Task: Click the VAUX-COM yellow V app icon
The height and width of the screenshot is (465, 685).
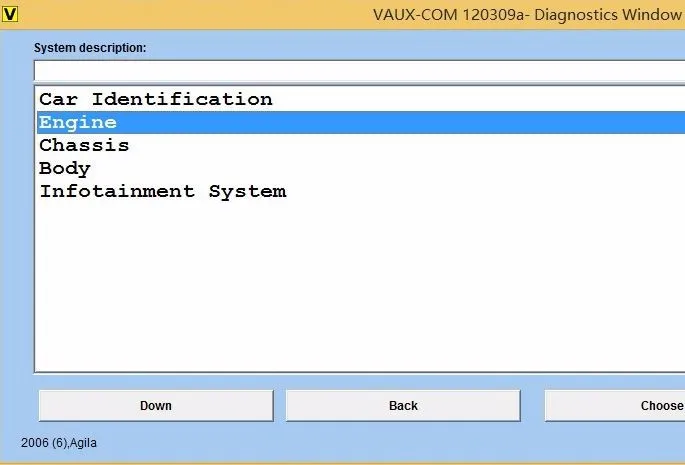Action: (x=10, y=14)
